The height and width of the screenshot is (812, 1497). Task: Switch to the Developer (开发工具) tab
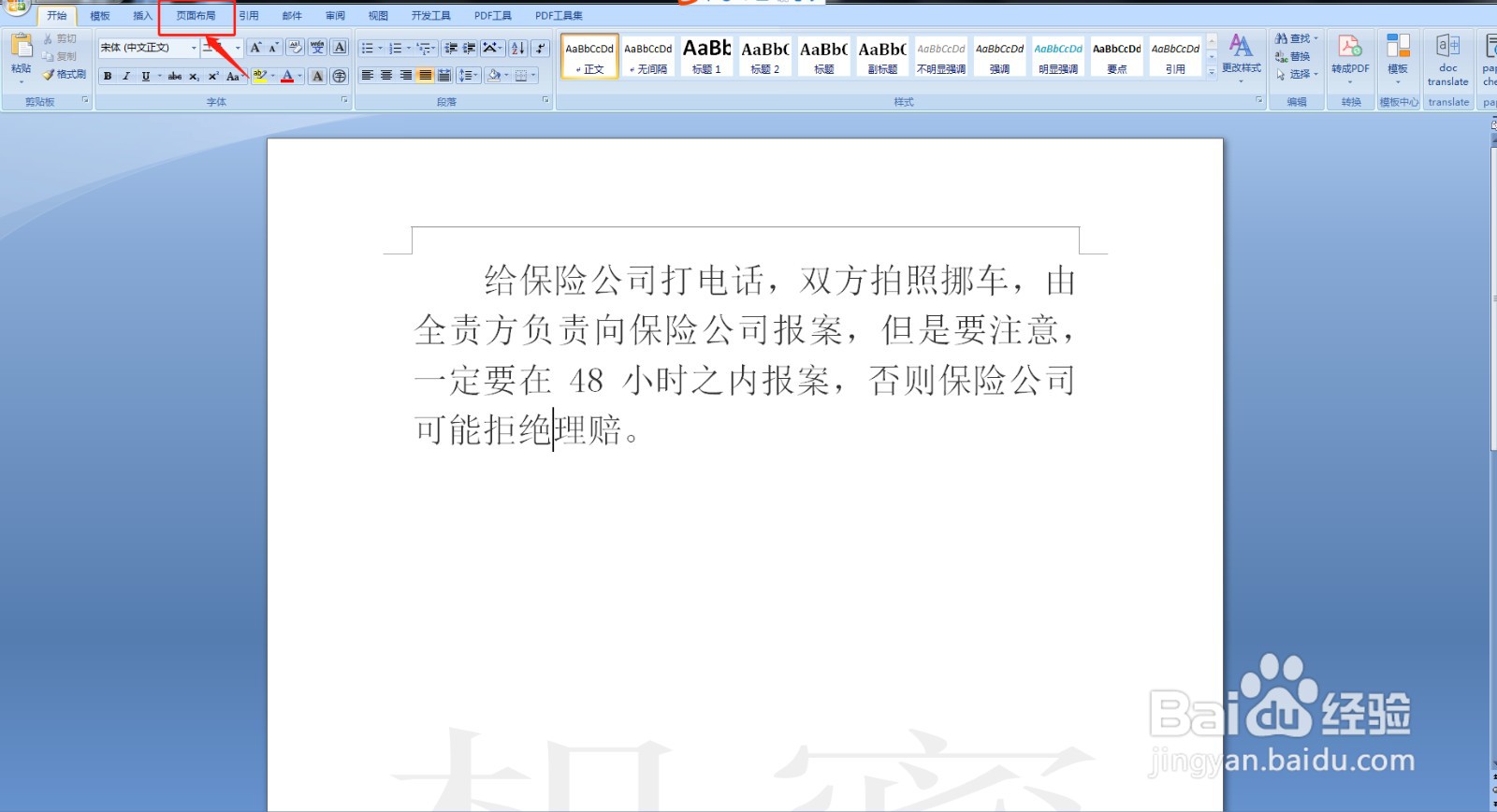(430, 16)
